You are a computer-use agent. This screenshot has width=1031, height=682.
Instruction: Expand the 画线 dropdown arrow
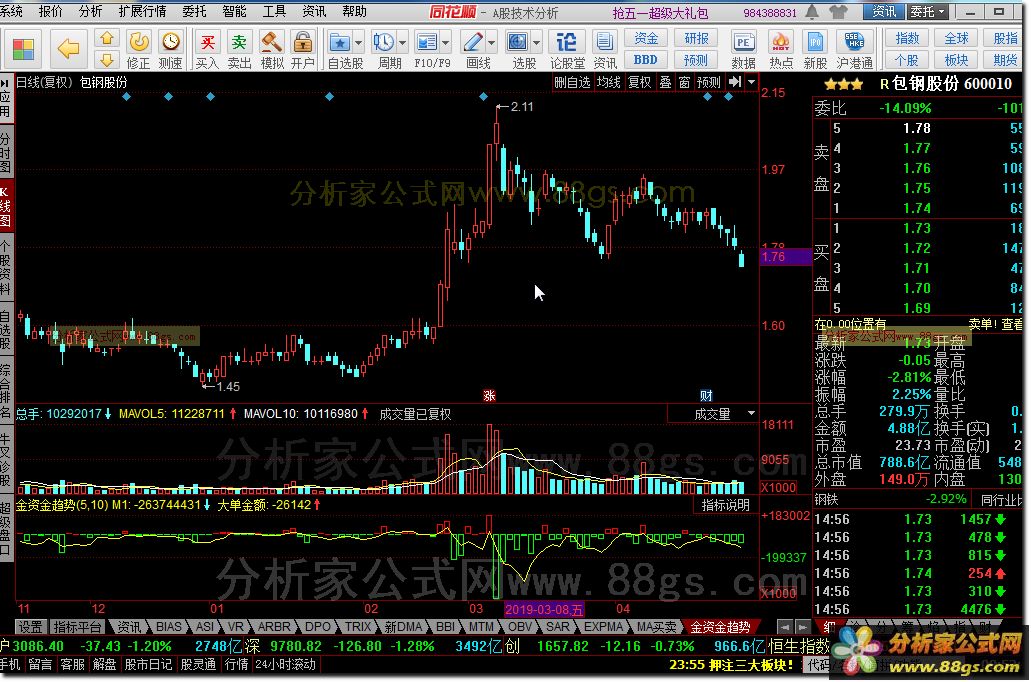(x=492, y=43)
